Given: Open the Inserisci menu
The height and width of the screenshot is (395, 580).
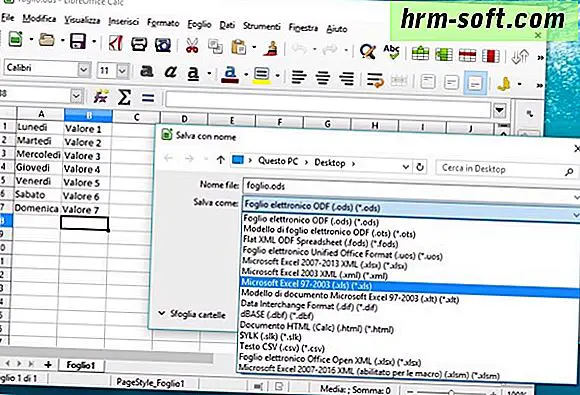Looking at the screenshot, I should coord(124,22).
